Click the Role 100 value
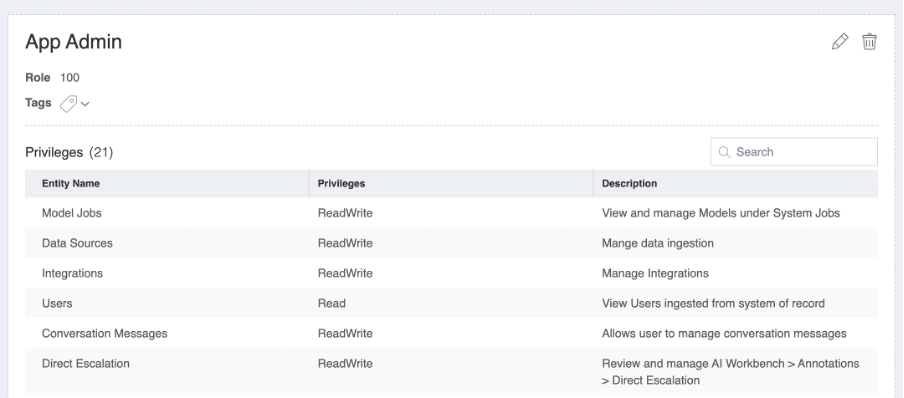This screenshot has width=904, height=398. 70,77
